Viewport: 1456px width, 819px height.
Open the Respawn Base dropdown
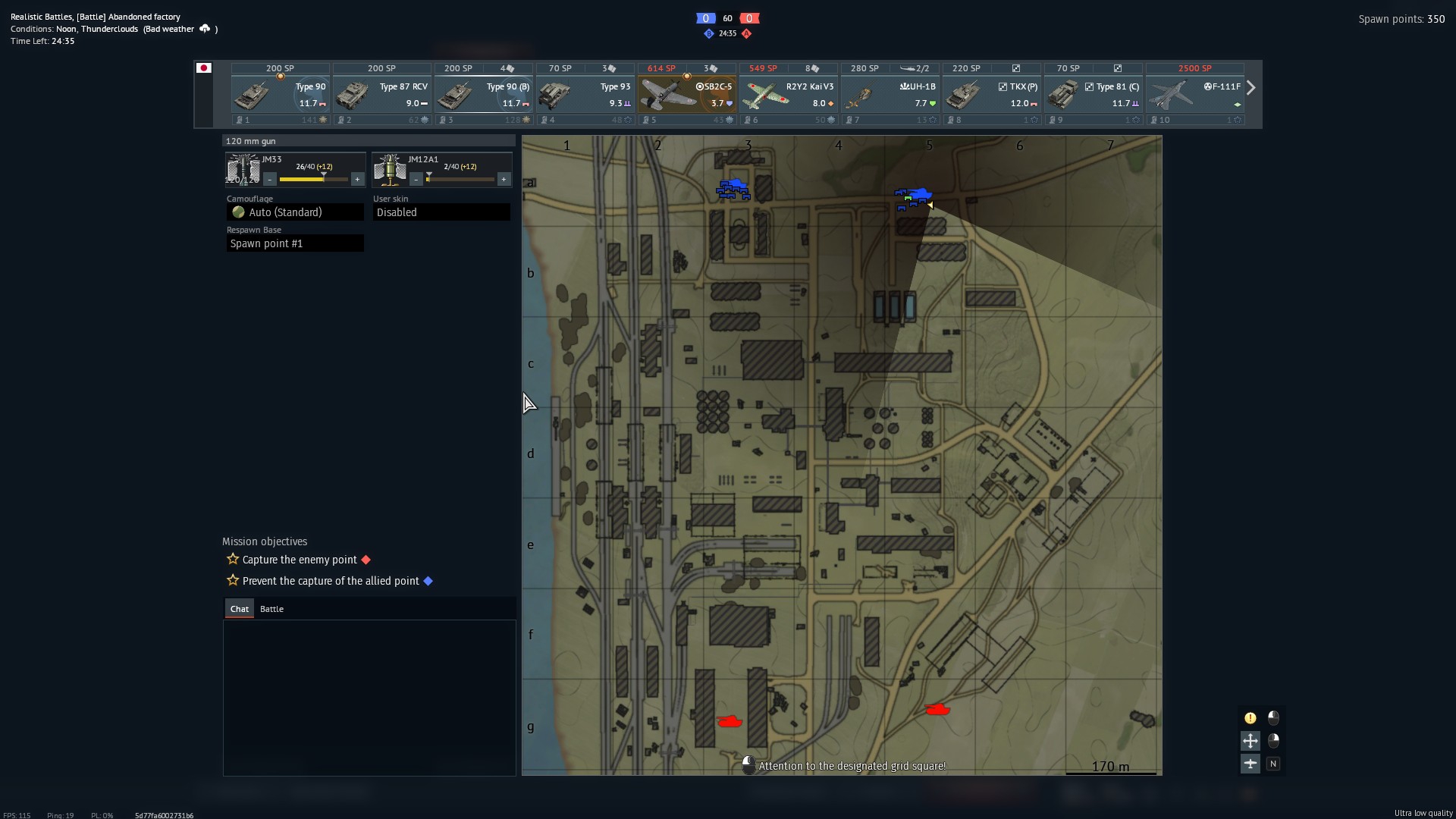(x=295, y=243)
